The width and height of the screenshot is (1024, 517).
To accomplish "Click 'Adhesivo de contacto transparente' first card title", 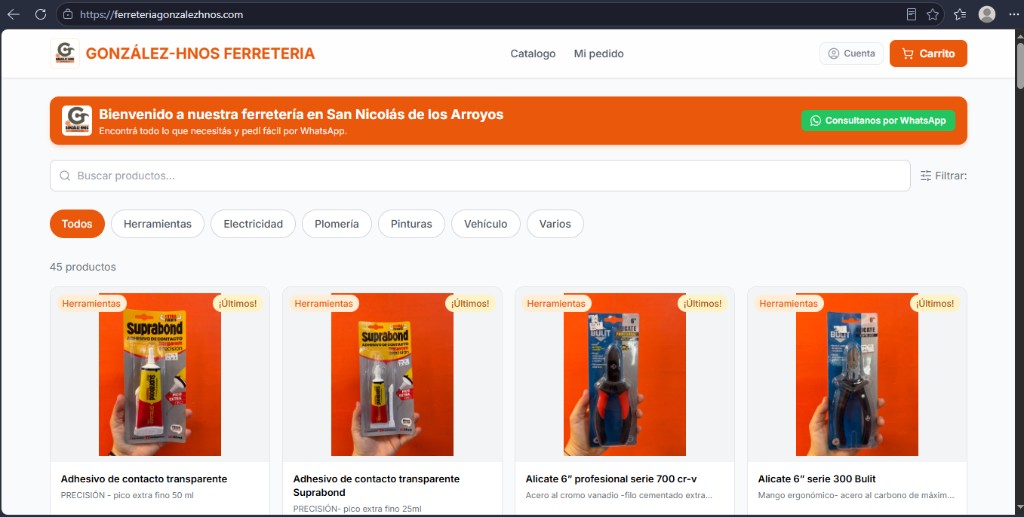I will click(144, 478).
